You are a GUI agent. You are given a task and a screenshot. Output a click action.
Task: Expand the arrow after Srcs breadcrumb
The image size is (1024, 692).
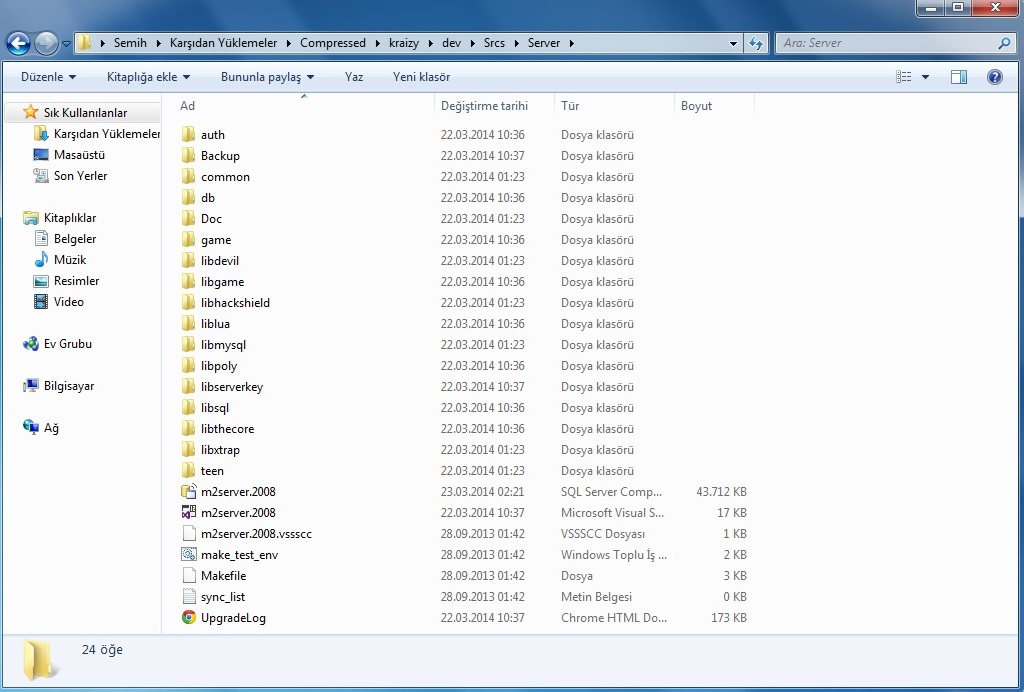coord(515,43)
